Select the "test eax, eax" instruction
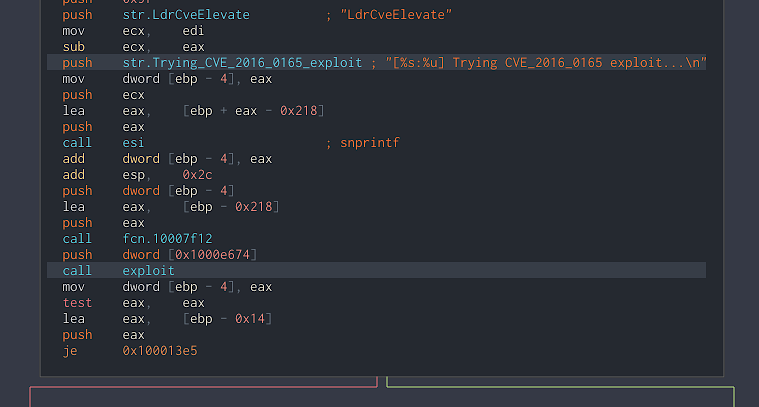Screen dimensions: 759x407 click(133, 303)
